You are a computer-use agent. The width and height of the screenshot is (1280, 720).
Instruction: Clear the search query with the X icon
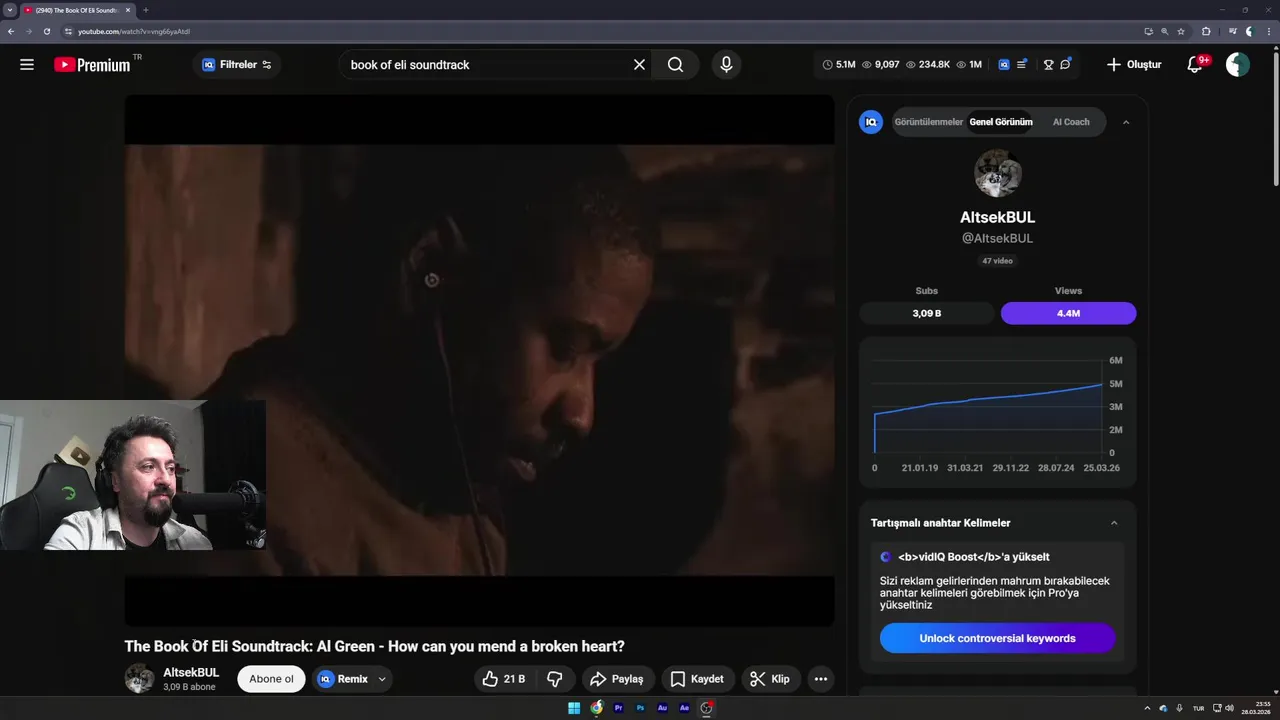click(639, 65)
